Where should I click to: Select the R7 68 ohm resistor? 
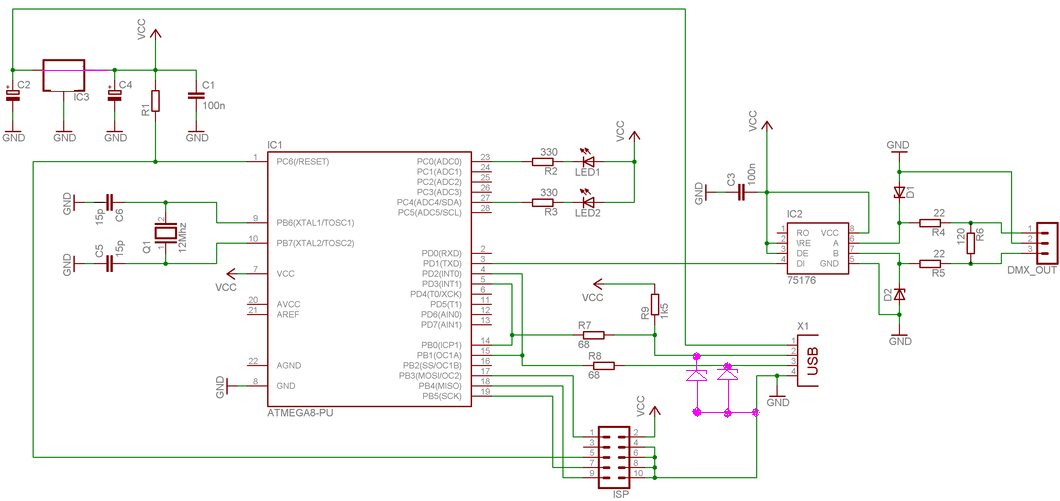594,335
